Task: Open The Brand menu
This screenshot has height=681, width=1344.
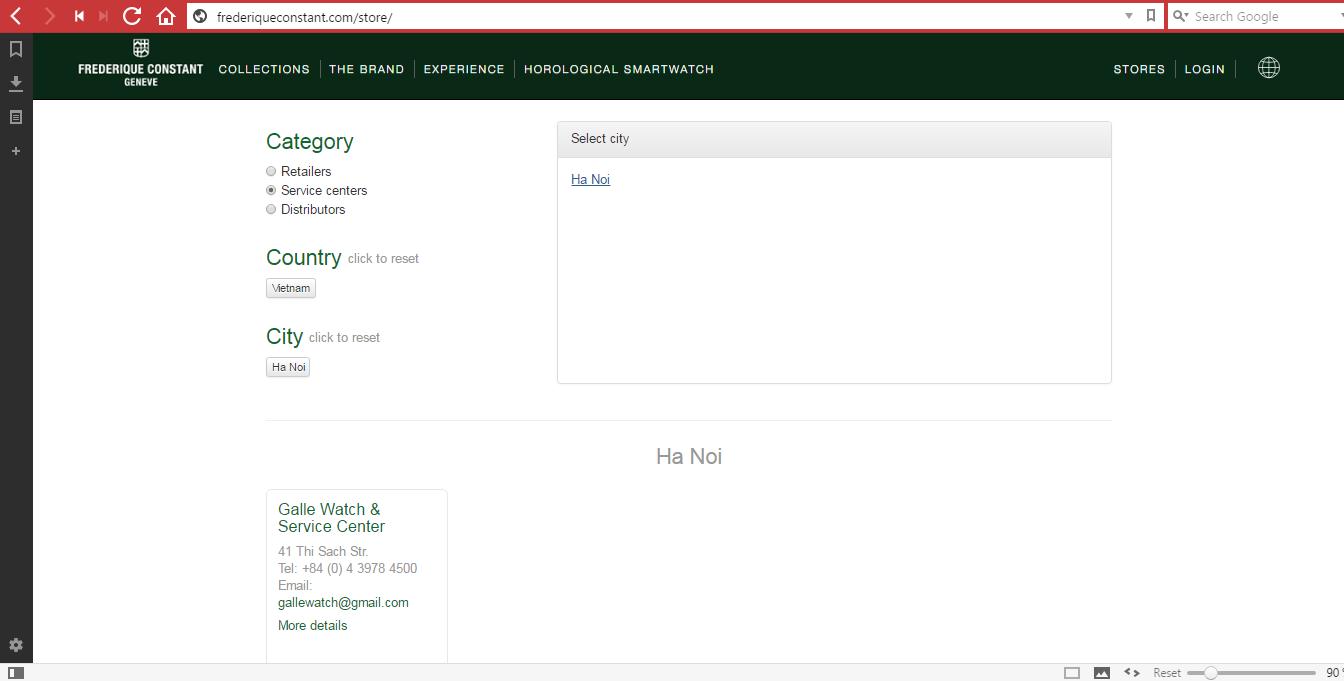Action: (366, 69)
